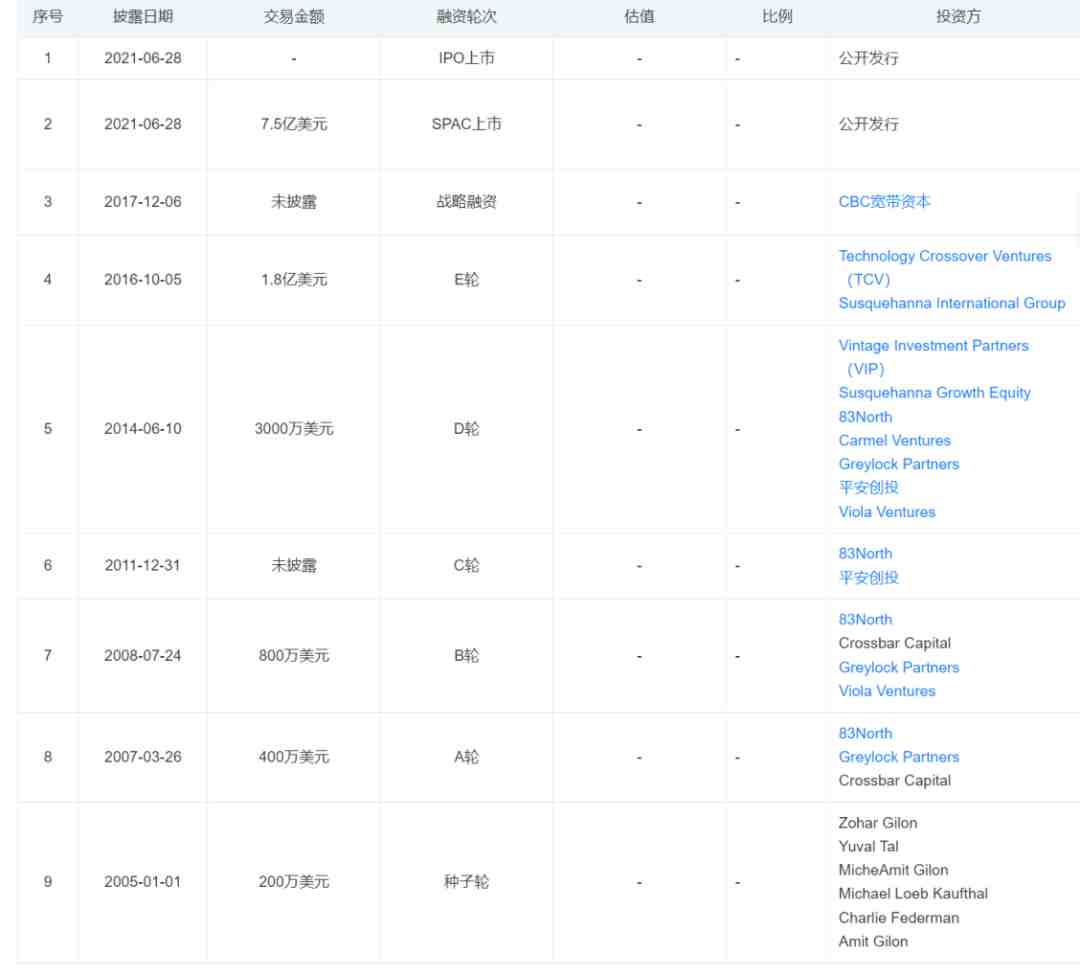The width and height of the screenshot is (1080, 975).
Task: Click the 交易金额 column header
Action: [x=293, y=17]
